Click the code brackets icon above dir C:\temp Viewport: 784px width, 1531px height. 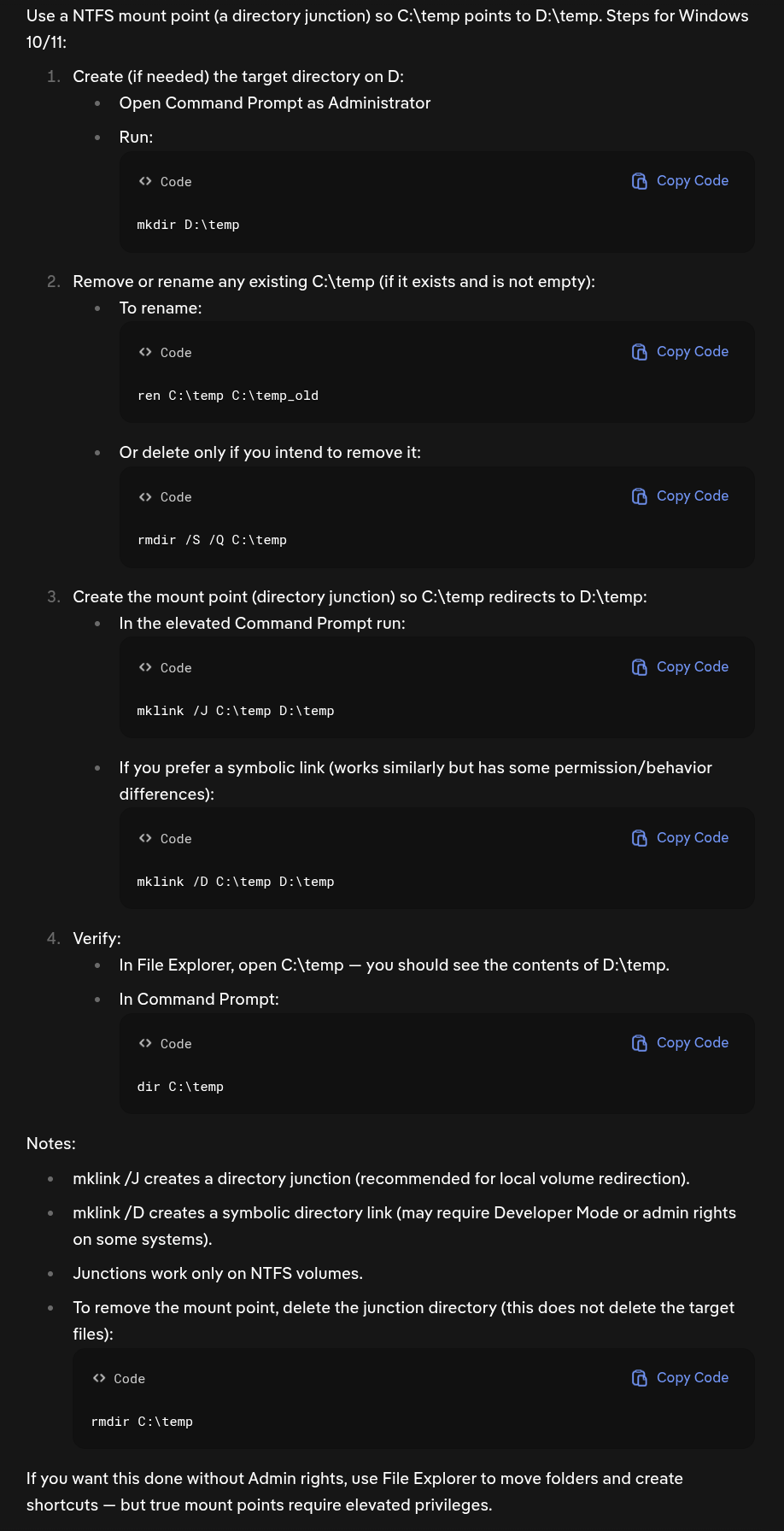point(145,1043)
